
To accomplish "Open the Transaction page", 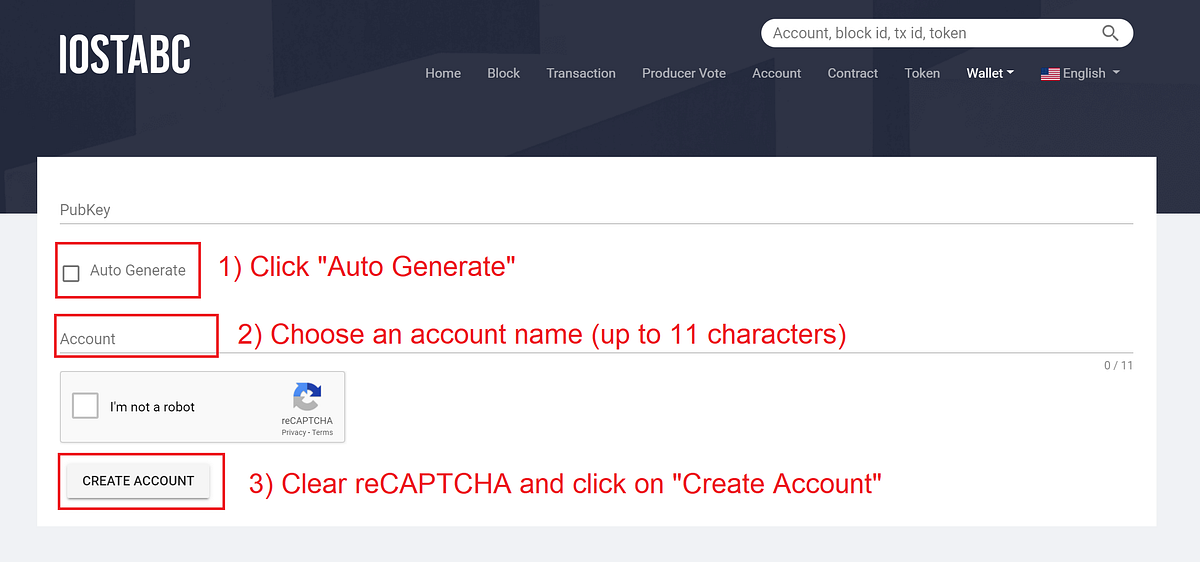I will click(581, 73).
